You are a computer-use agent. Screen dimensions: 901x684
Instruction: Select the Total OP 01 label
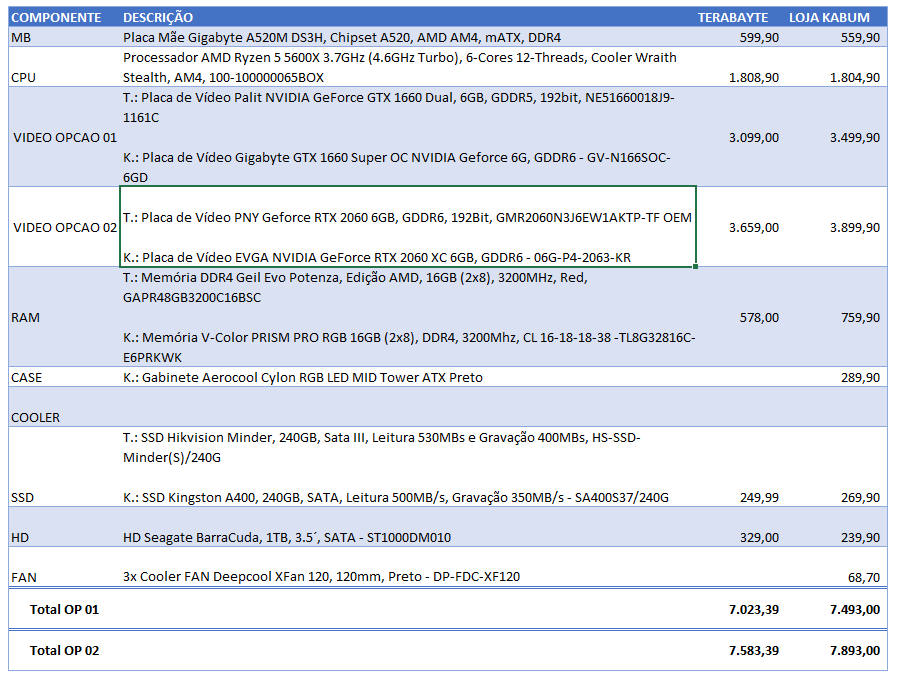[x=64, y=610]
